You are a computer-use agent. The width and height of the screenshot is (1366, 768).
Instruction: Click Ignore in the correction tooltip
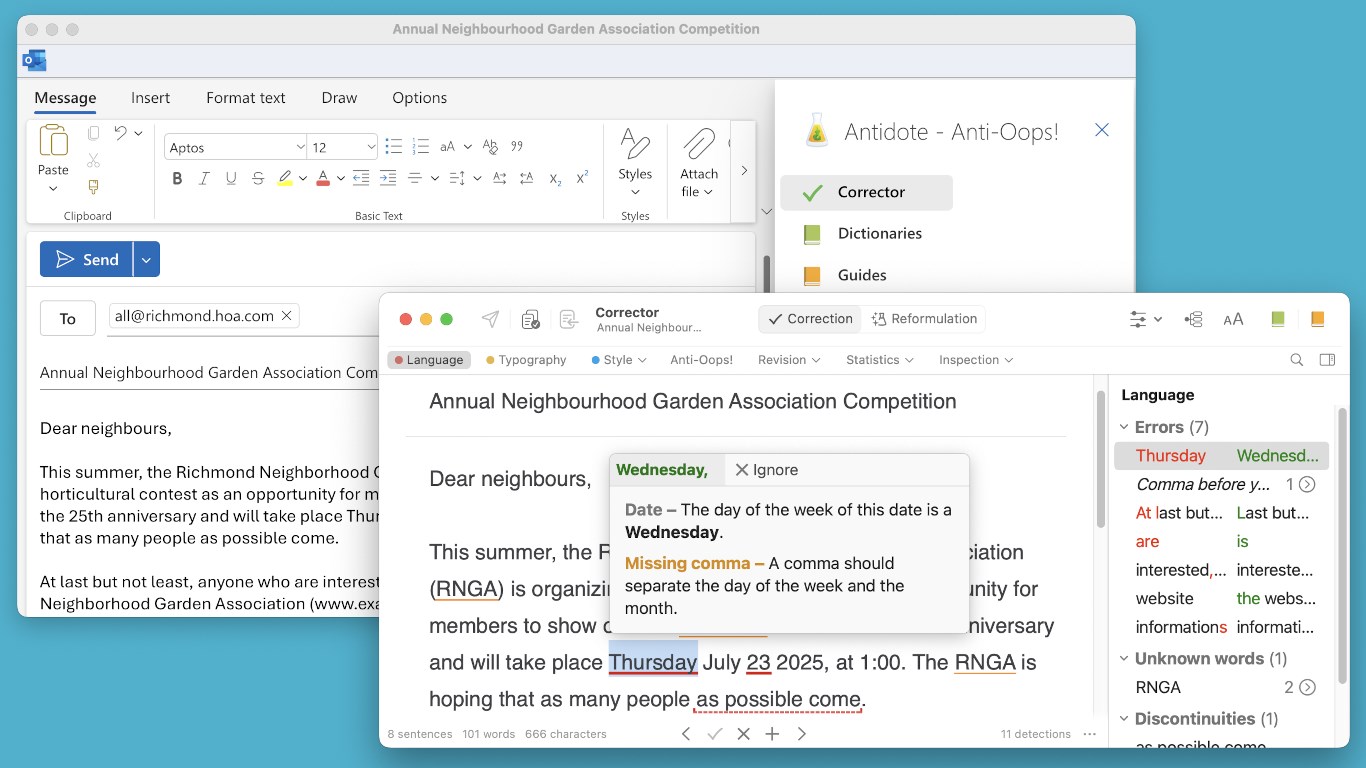pos(766,470)
